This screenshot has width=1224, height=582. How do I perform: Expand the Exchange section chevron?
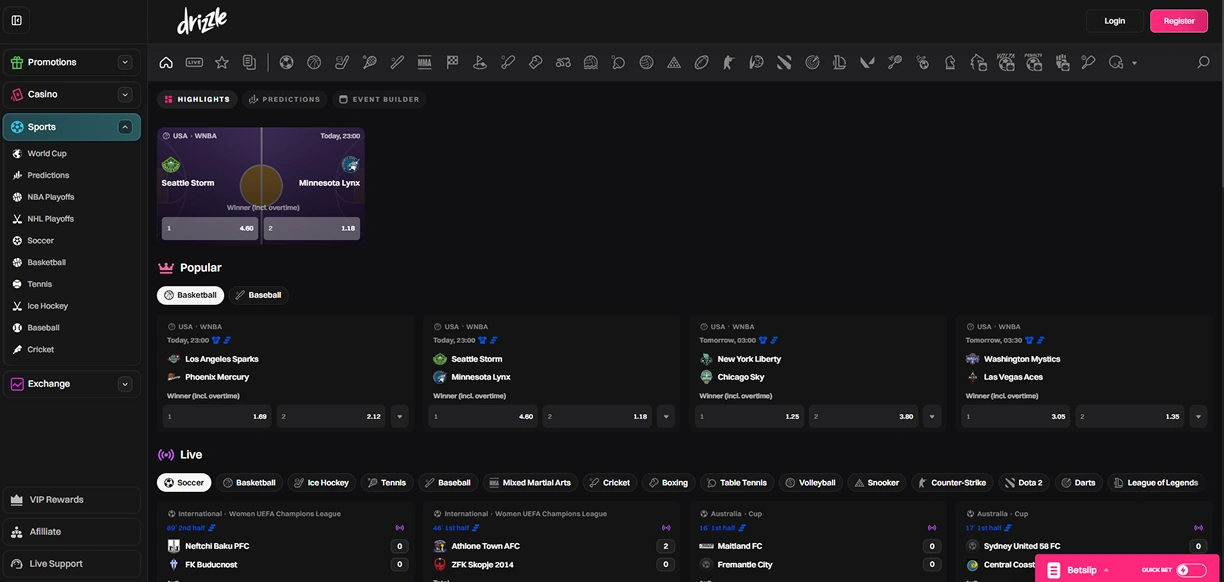click(x=125, y=384)
